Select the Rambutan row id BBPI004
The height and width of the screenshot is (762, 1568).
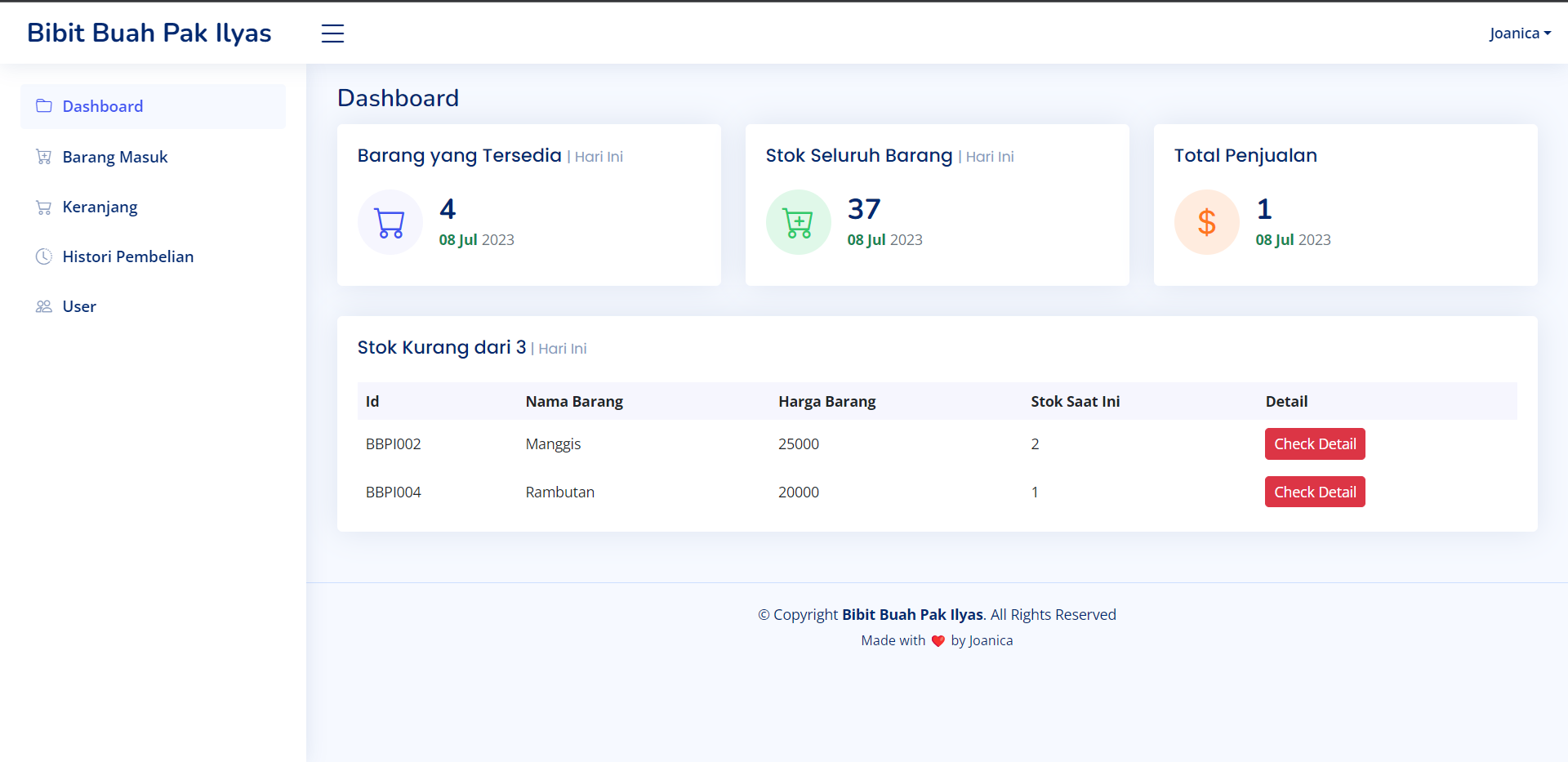(x=393, y=491)
